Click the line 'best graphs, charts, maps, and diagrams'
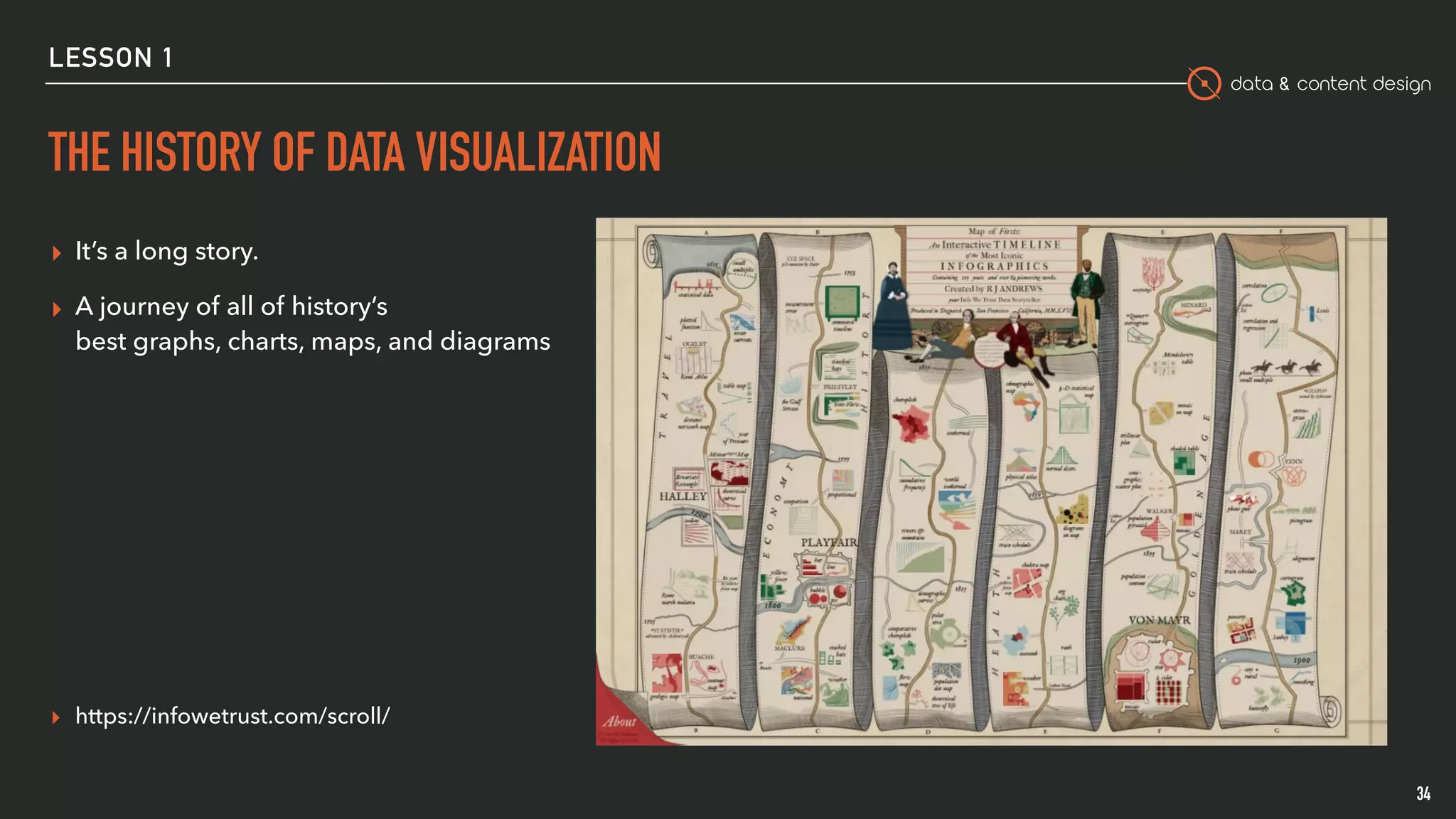The height and width of the screenshot is (819, 1456). click(313, 341)
